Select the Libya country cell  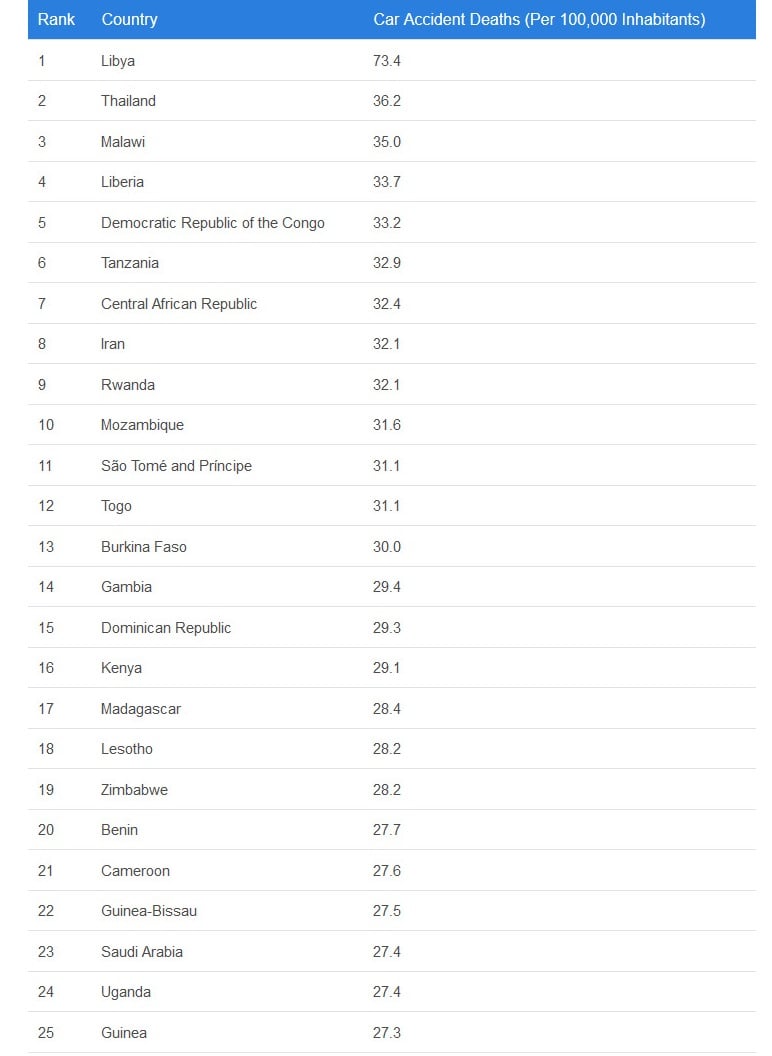(118, 61)
